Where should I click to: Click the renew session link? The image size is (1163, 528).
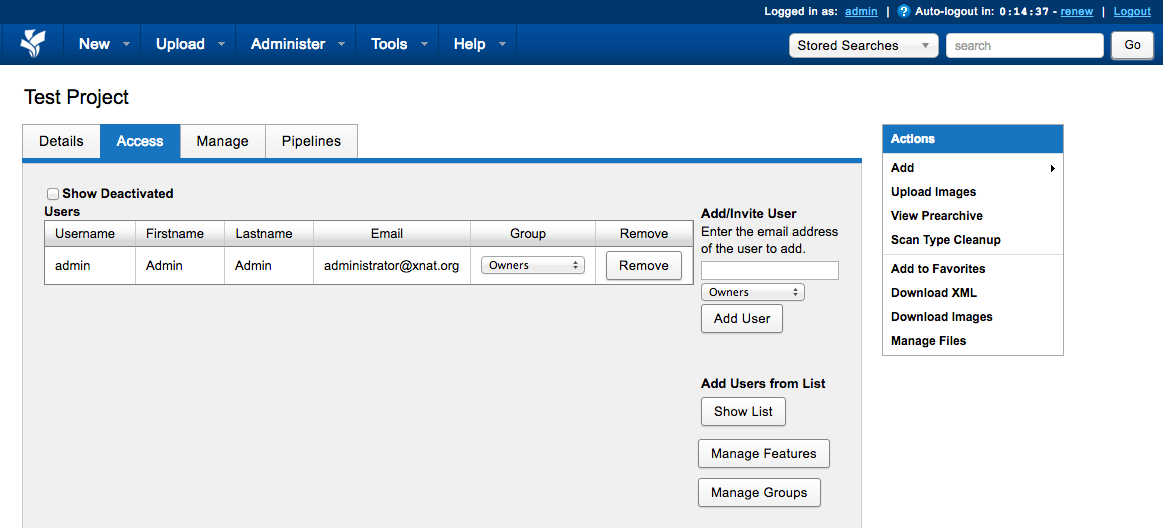pos(1076,12)
